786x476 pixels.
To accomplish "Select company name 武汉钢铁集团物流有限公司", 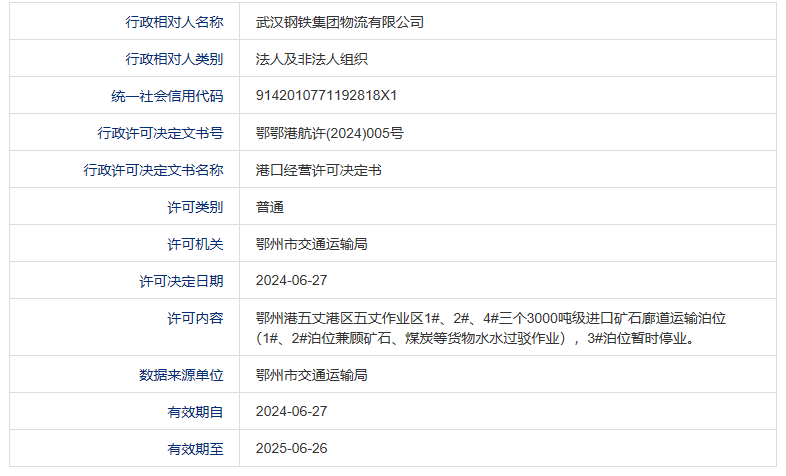I will click(x=339, y=22).
